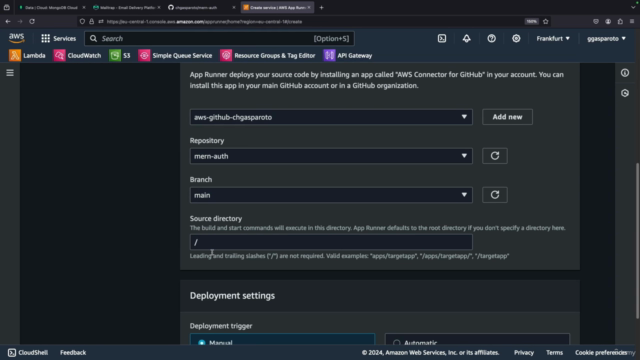Open the settings gear icon
640x360 pixels.
tap(516, 38)
